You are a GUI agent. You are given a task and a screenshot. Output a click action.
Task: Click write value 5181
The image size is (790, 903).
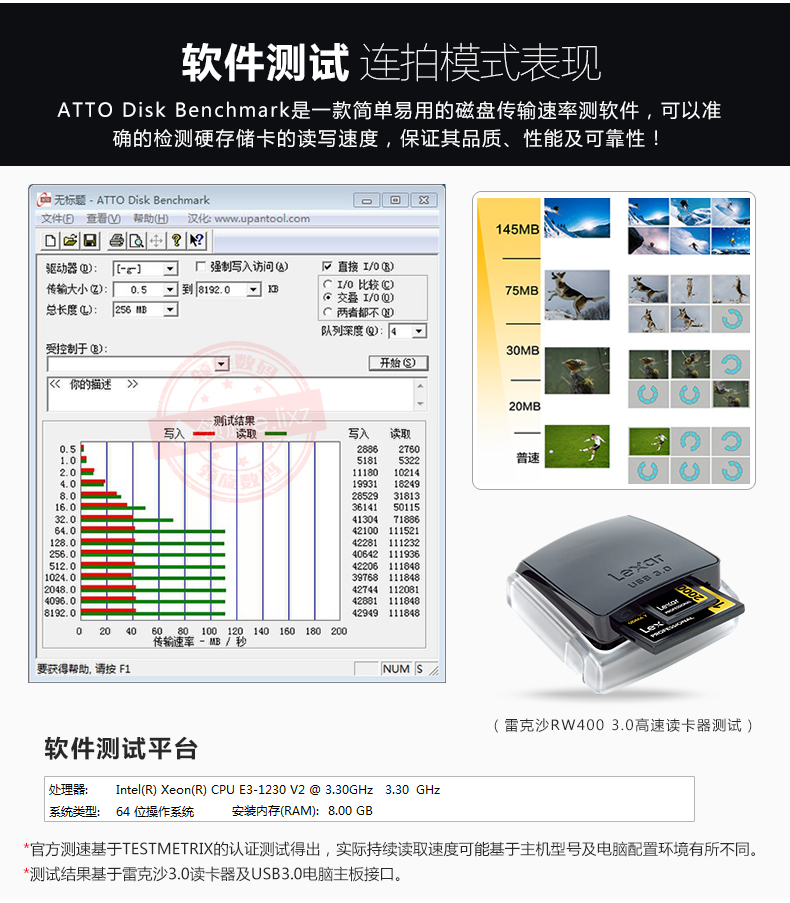(x=367, y=461)
